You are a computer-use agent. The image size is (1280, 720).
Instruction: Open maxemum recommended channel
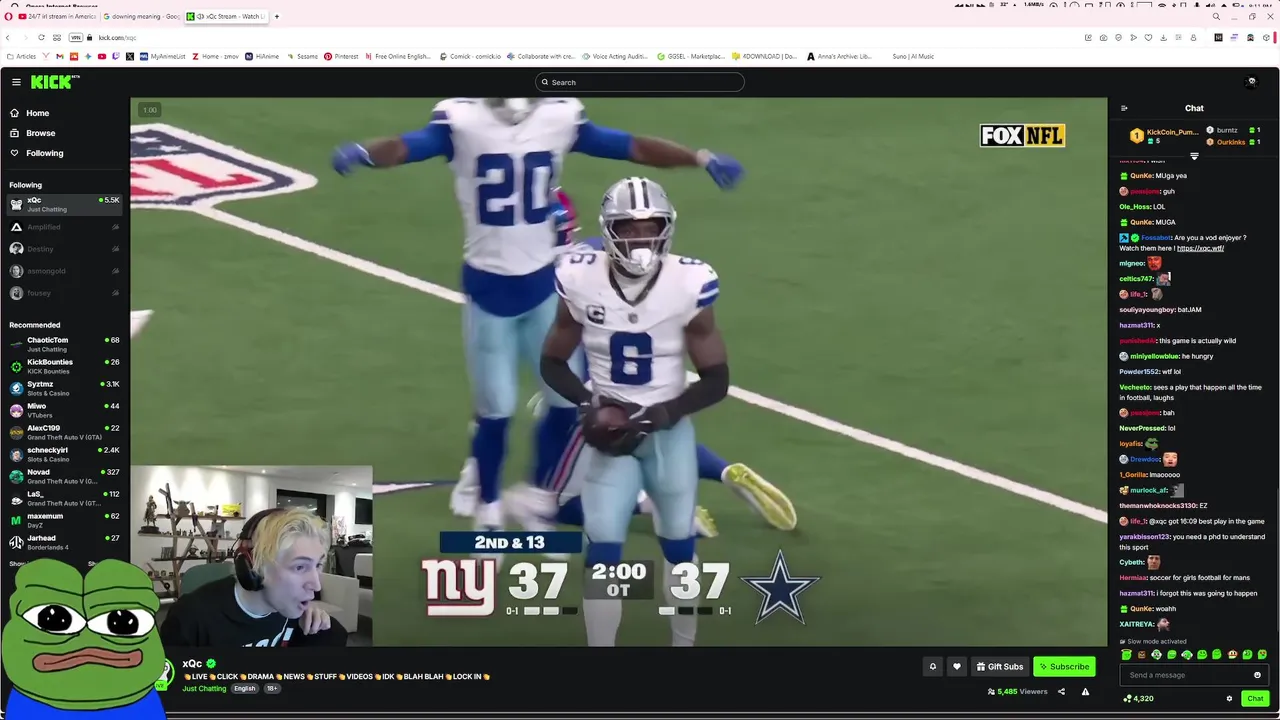pos(64,520)
